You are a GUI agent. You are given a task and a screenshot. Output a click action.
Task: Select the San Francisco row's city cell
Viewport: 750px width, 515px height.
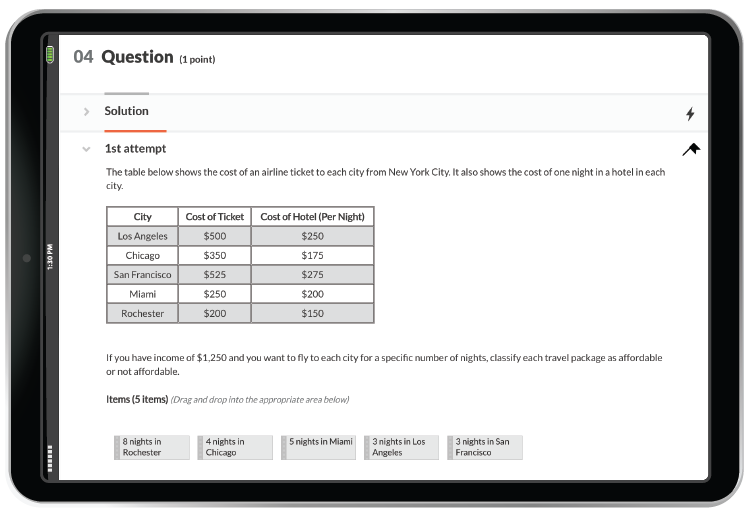[142, 275]
